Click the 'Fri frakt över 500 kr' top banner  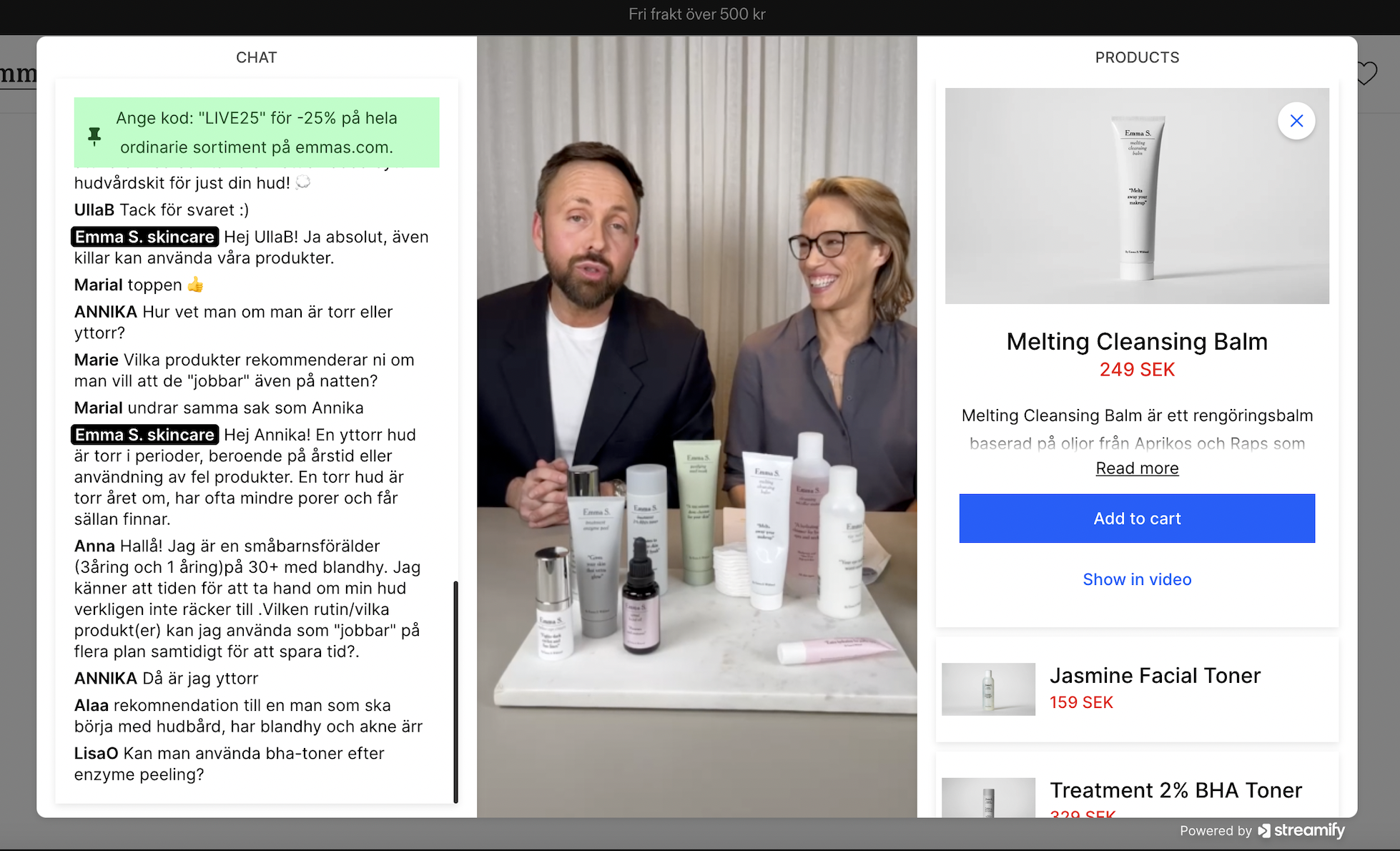click(697, 14)
